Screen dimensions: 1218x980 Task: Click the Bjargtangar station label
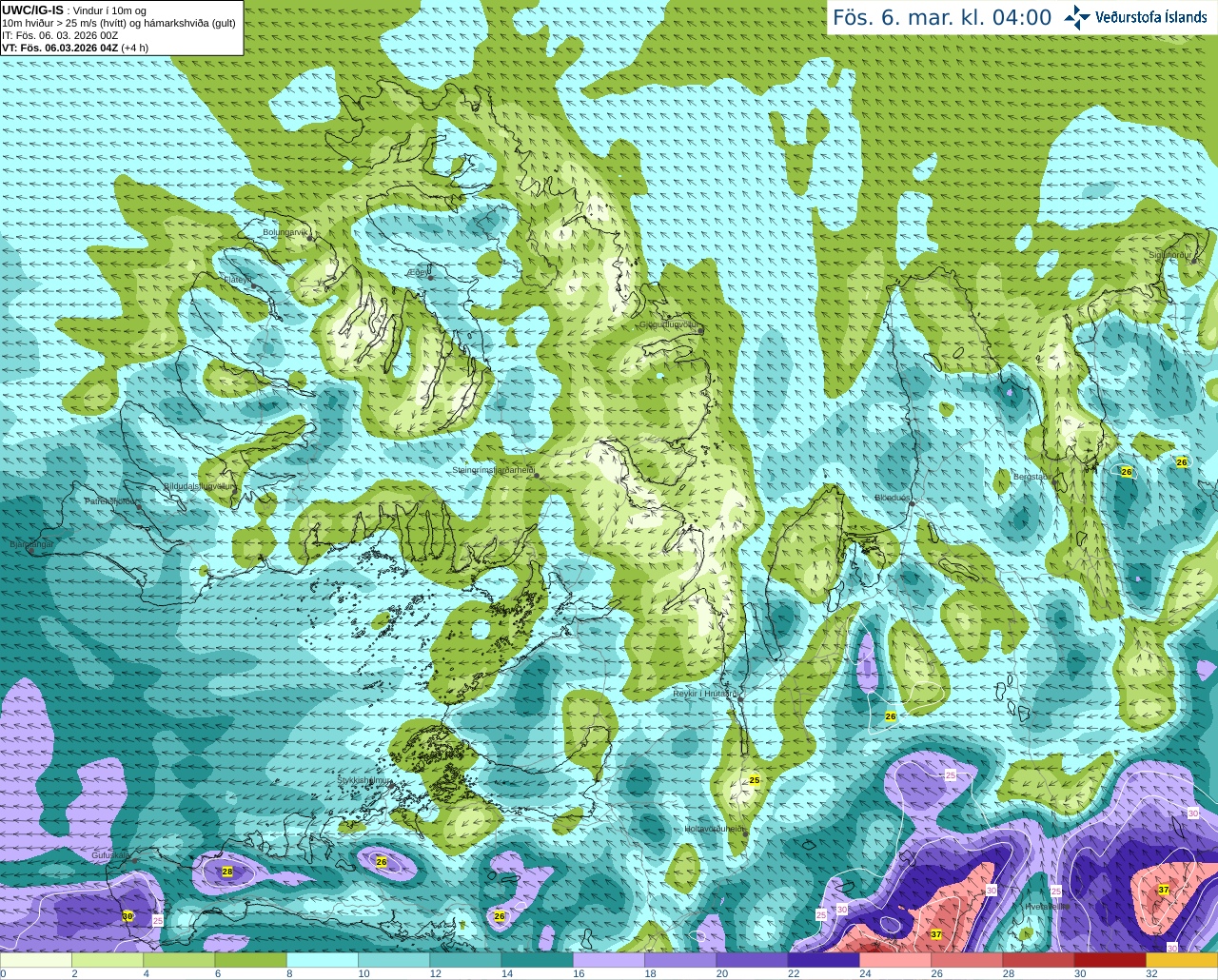pos(30,544)
